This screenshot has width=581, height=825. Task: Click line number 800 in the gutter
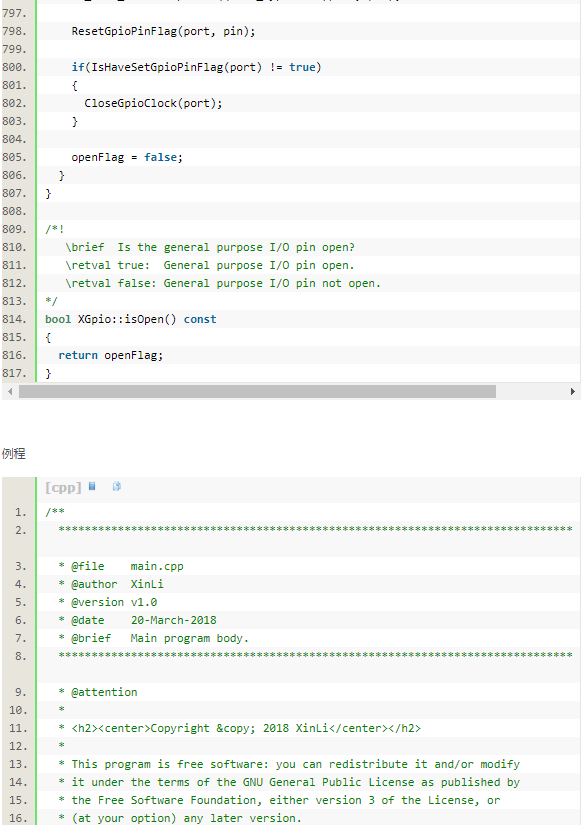[14, 67]
